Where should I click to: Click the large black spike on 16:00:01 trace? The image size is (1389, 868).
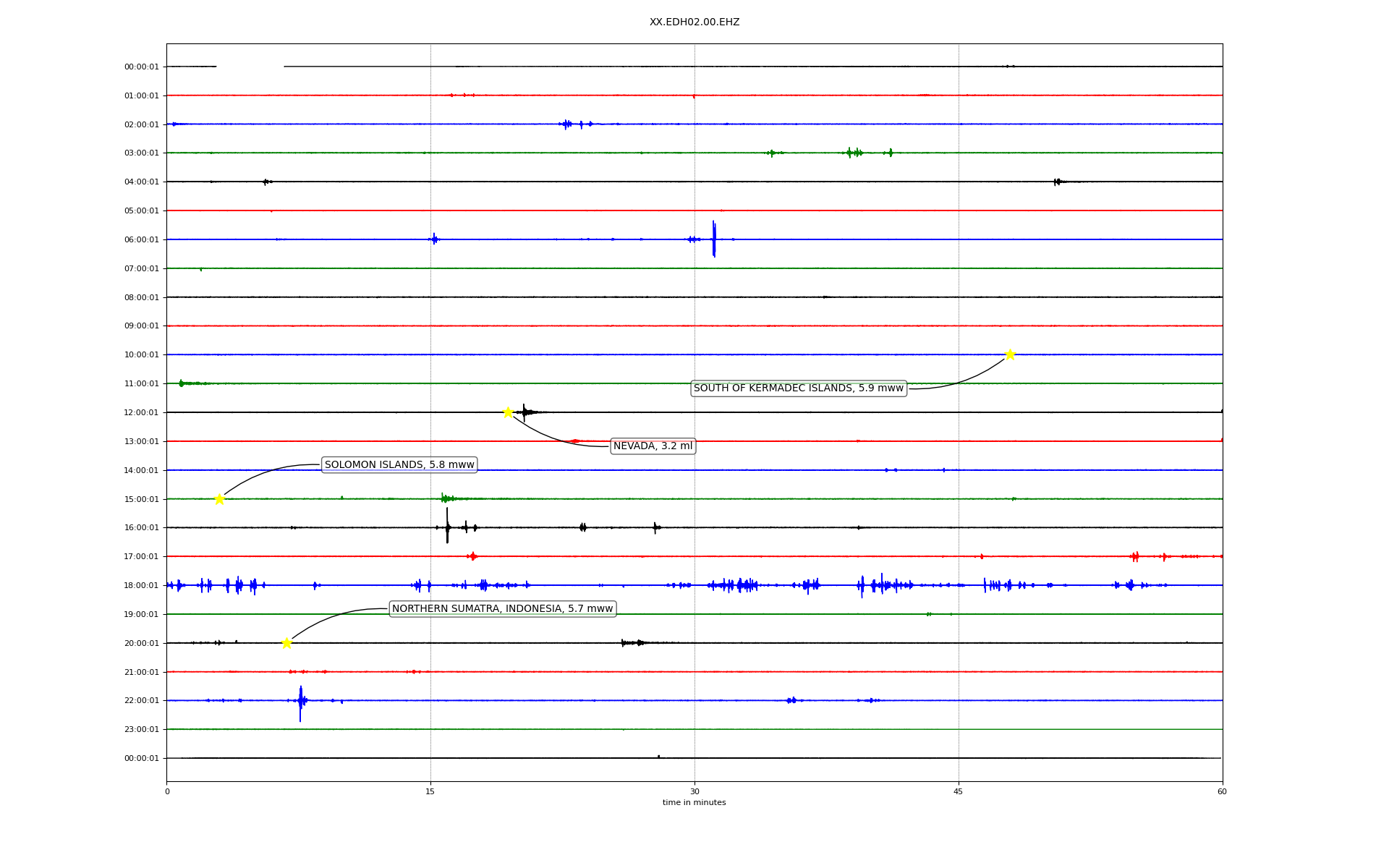(447, 527)
